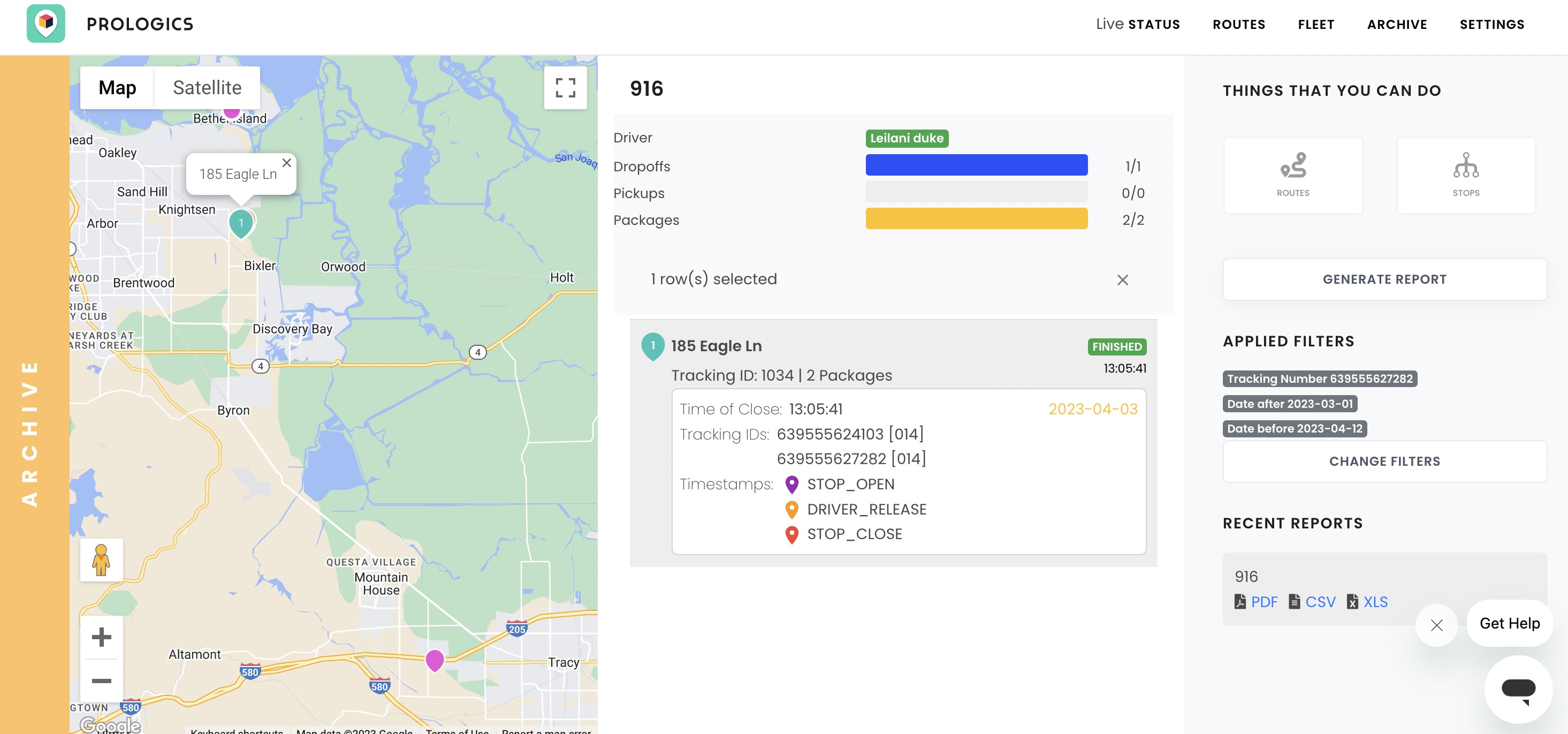Open the Fleet menu
Screen dimensions: 1568x734
(x=1315, y=25)
